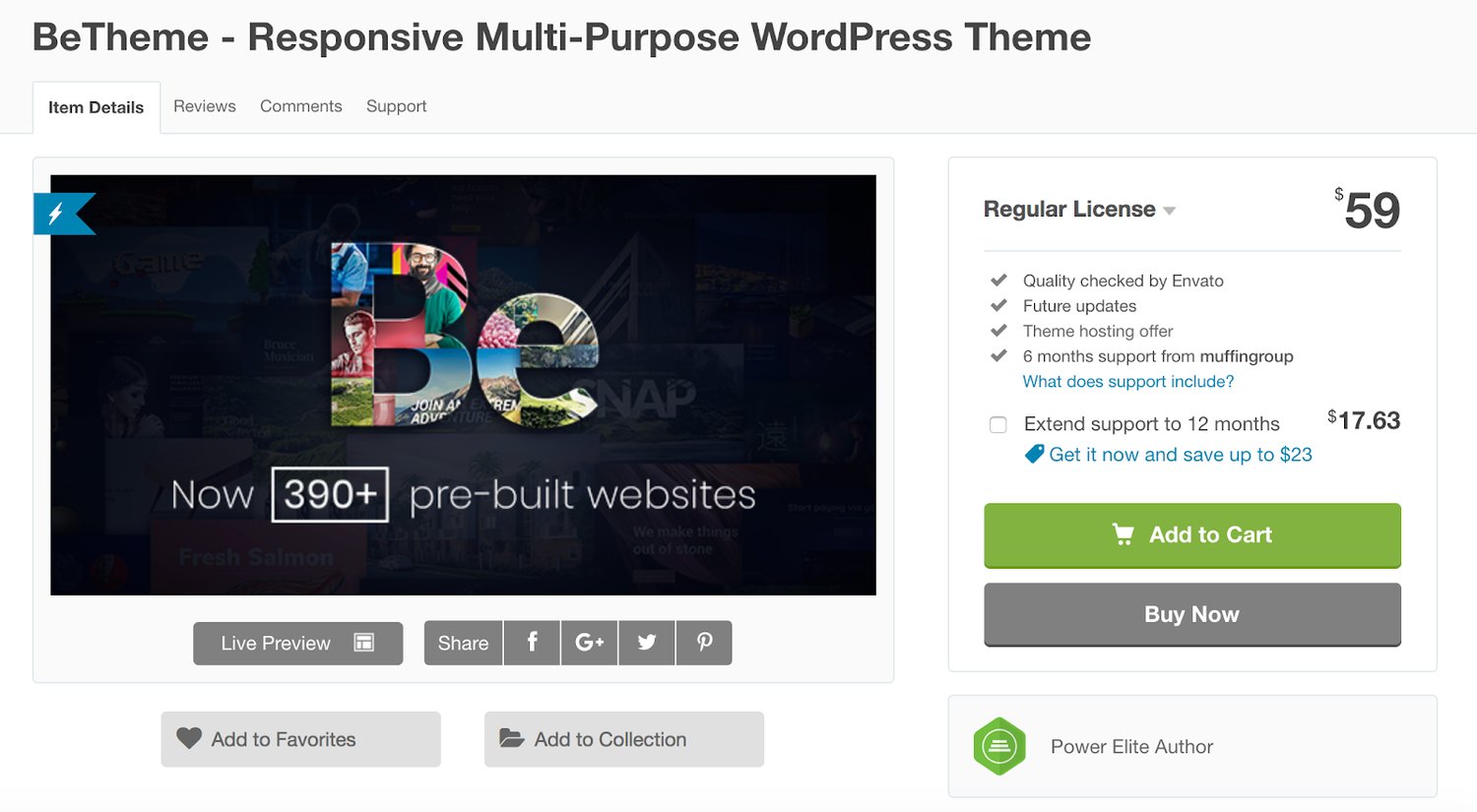Click 'Future updates' feature text

click(x=1079, y=306)
